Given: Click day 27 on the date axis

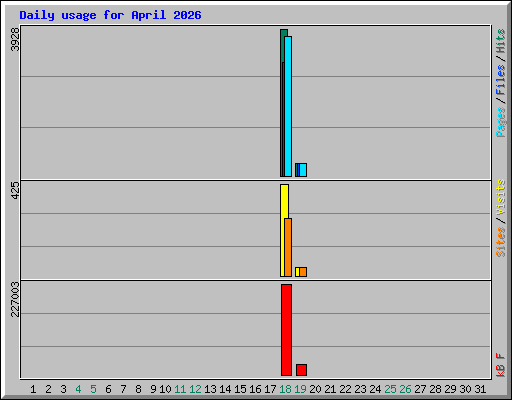Looking at the screenshot, I should (x=420, y=389).
